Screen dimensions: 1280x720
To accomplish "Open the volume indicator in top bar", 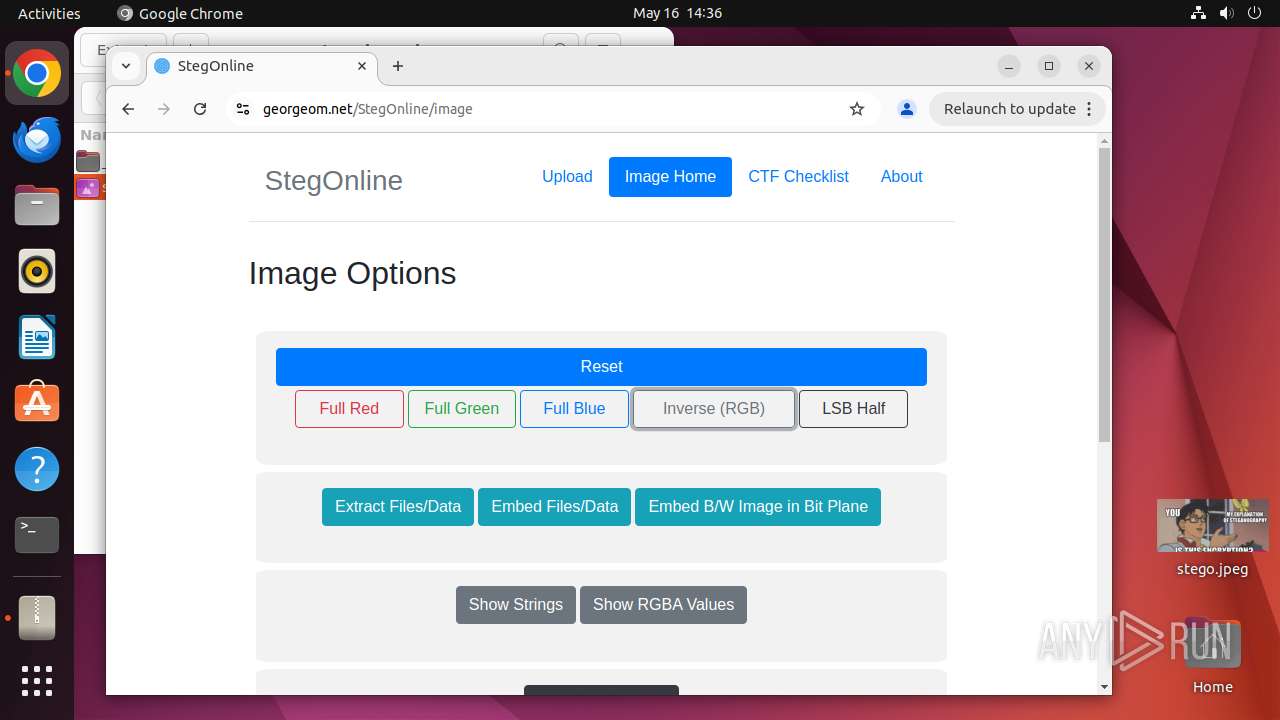I will tap(1227, 13).
